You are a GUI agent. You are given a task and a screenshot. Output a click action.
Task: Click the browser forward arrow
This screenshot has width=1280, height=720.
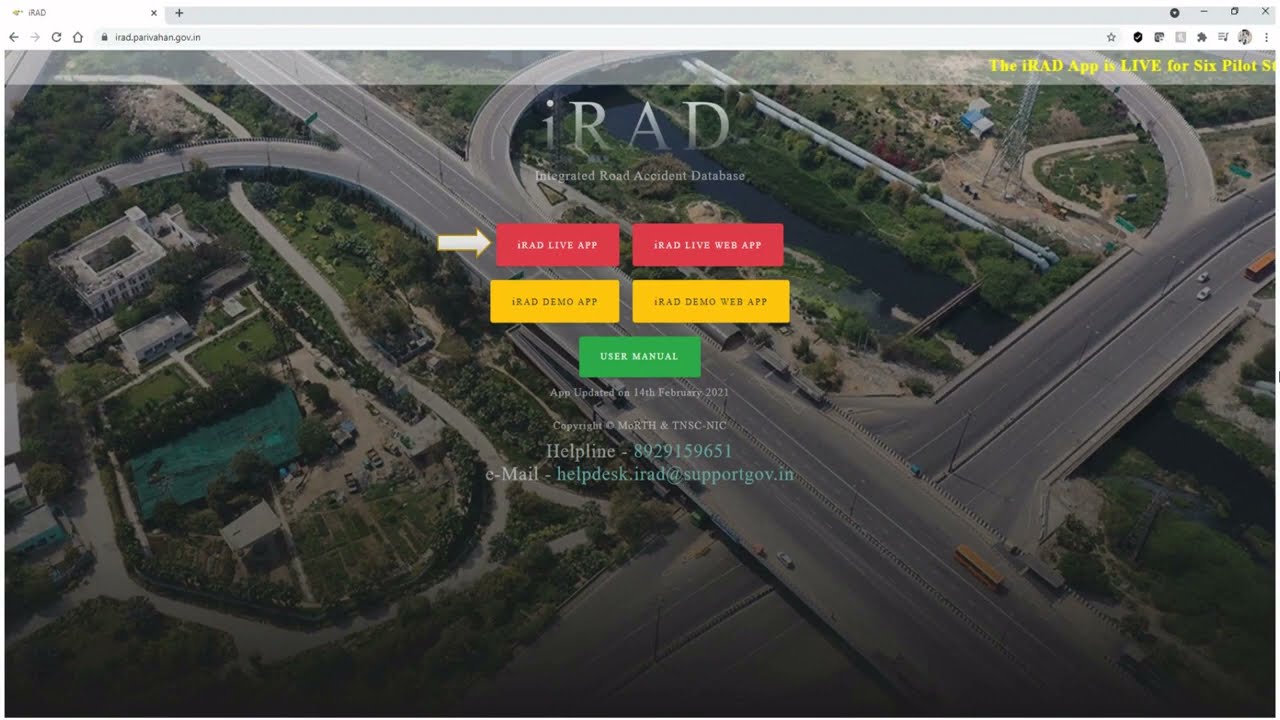[35, 37]
